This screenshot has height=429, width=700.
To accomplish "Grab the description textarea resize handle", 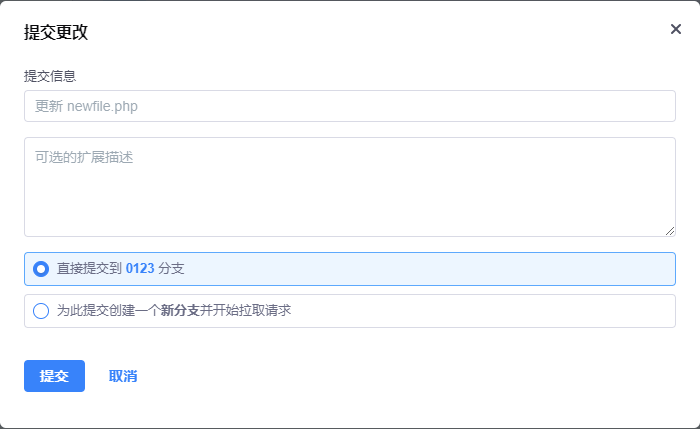I will 670,231.
